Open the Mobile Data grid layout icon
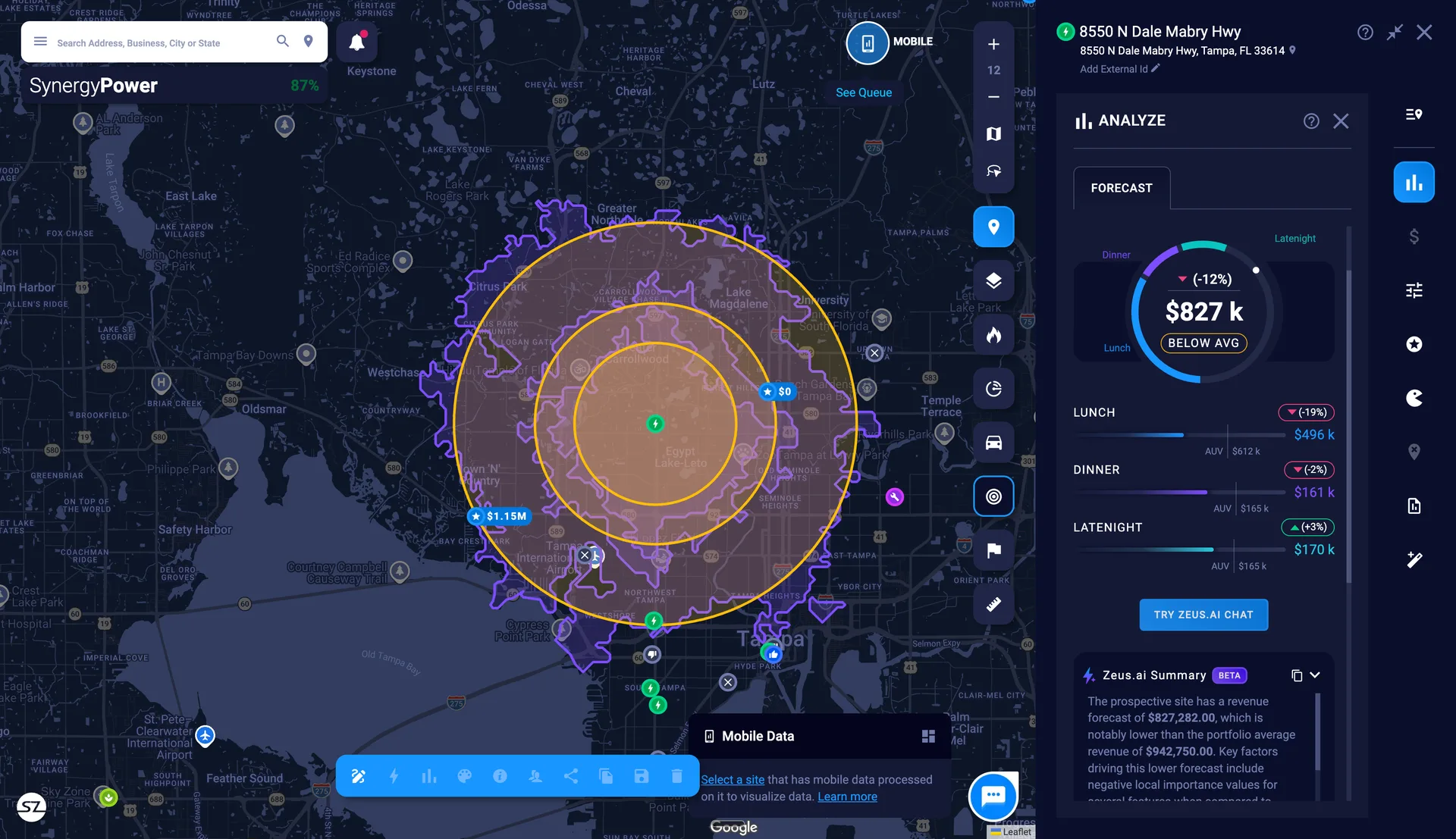 [928, 736]
